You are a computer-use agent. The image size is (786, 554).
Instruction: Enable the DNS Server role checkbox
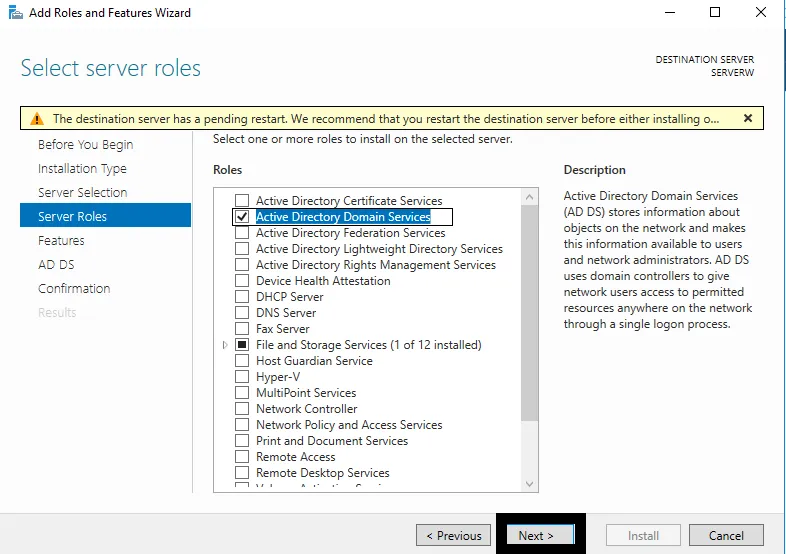[x=242, y=313]
